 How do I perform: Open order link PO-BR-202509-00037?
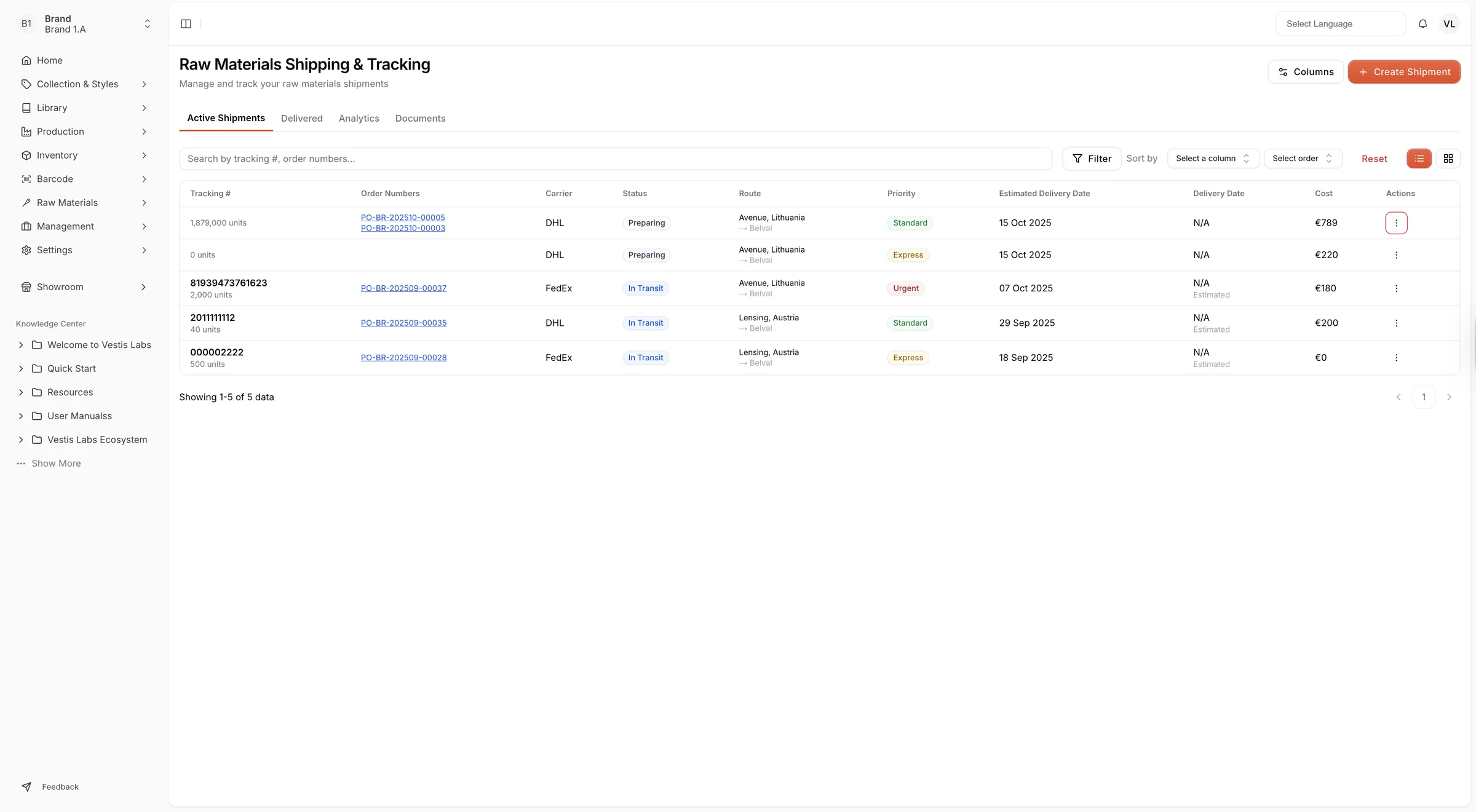coord(403,288)
